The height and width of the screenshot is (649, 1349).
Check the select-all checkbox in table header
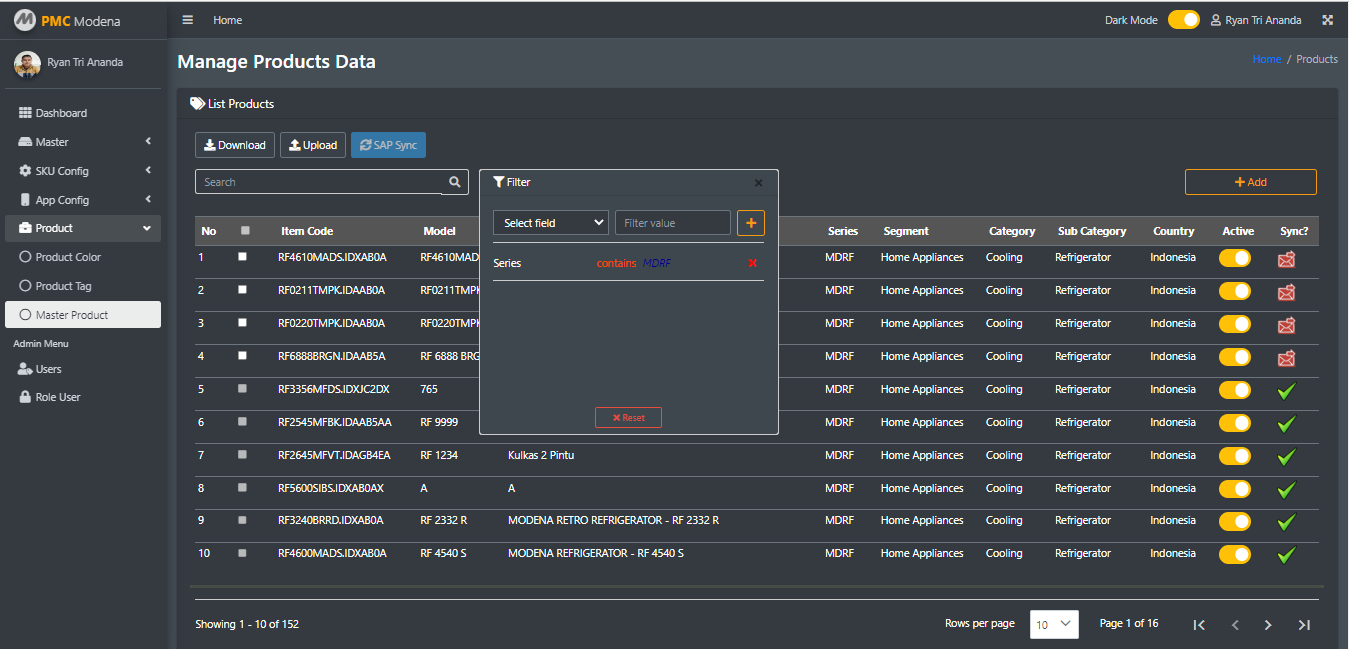[245, 231]
